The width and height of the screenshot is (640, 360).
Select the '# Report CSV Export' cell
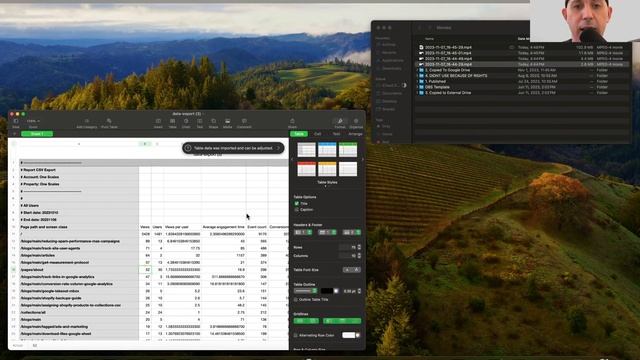(x=79, y=170)
